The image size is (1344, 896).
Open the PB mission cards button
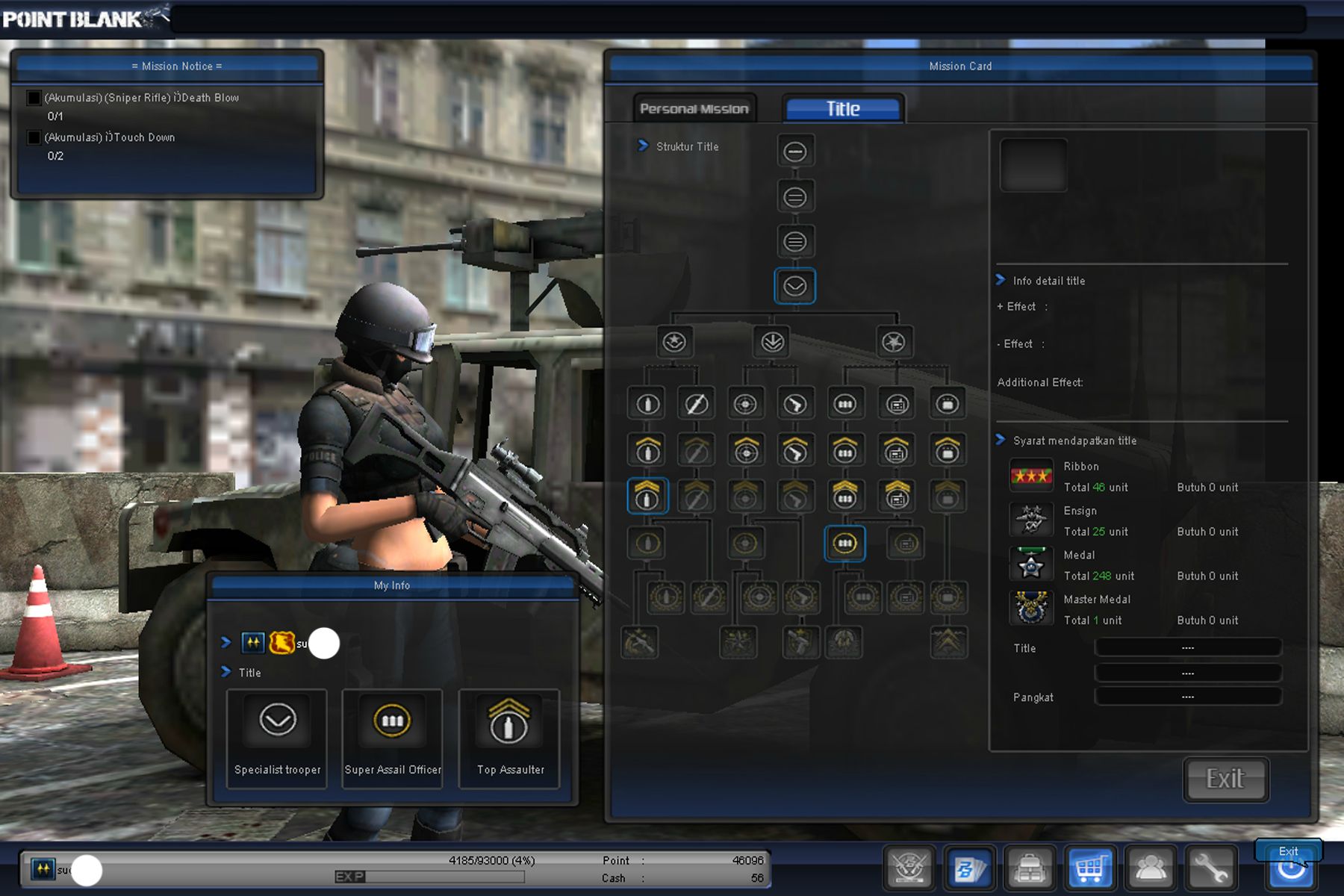click(968, 868)
